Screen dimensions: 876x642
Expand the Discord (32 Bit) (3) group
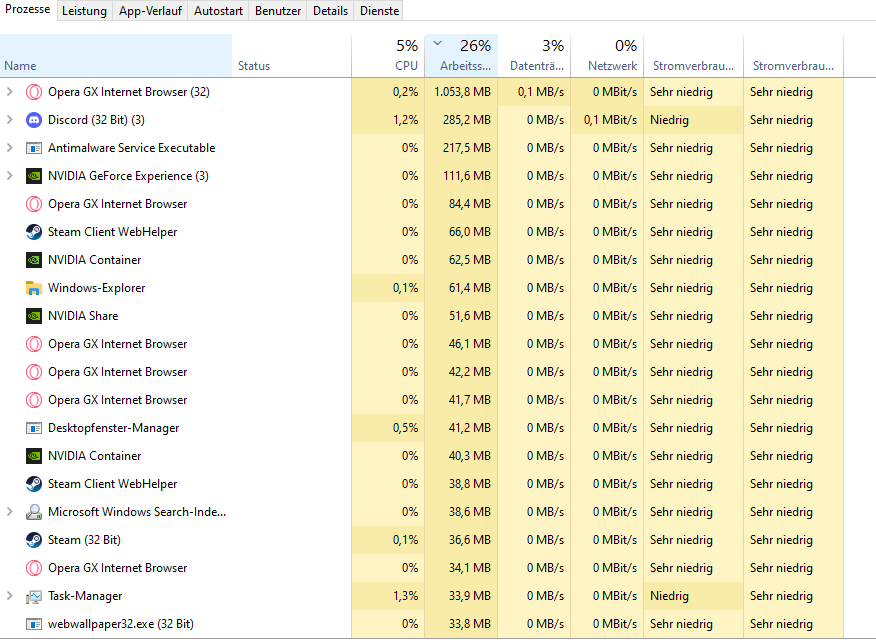click(9, 120)
